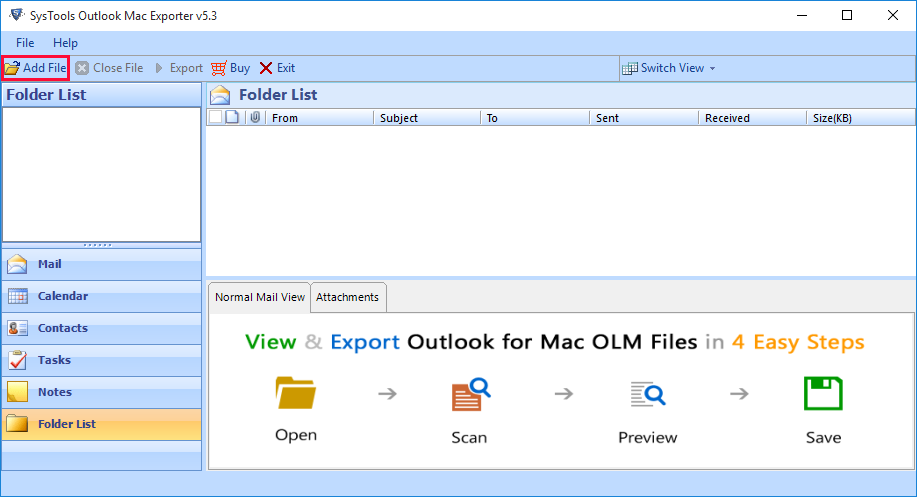Click the envelope icon beside Folder List heading
Image resolution: width=917 pixels, height=497 pixels.
pos(220,95)
